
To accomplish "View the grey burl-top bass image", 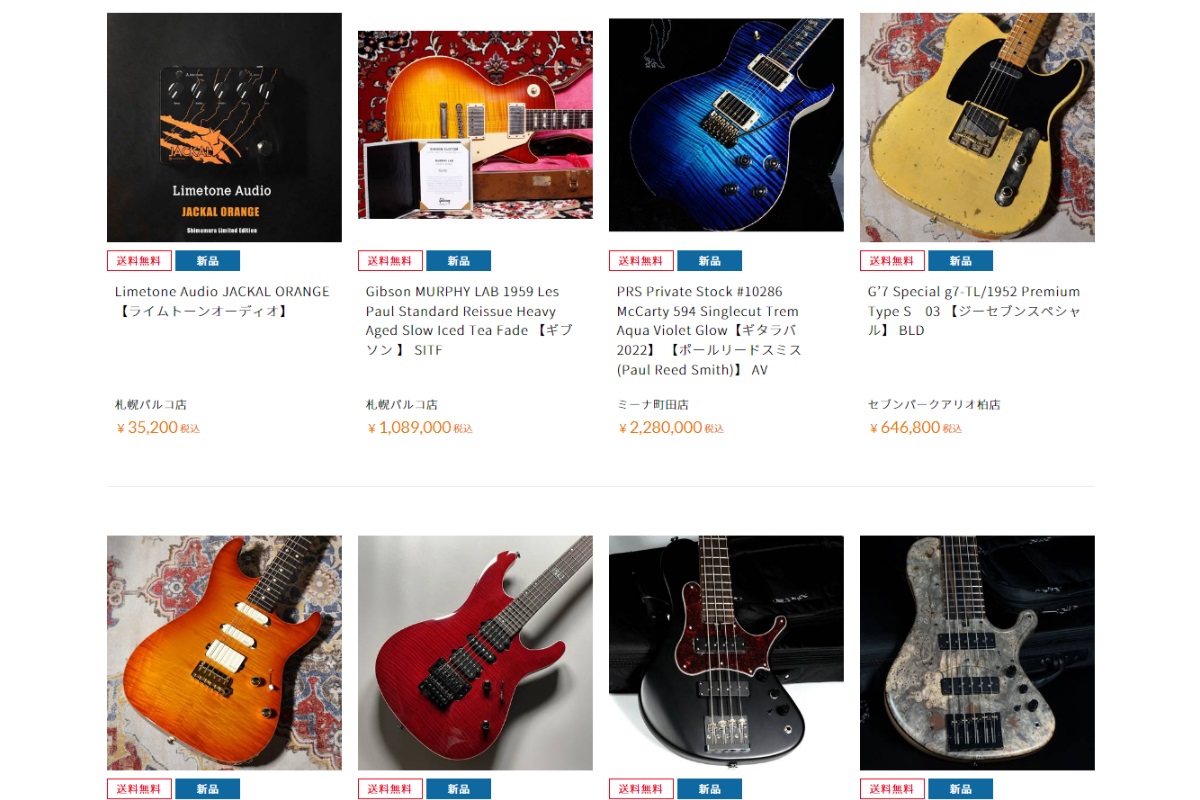I will click(977, 653).
